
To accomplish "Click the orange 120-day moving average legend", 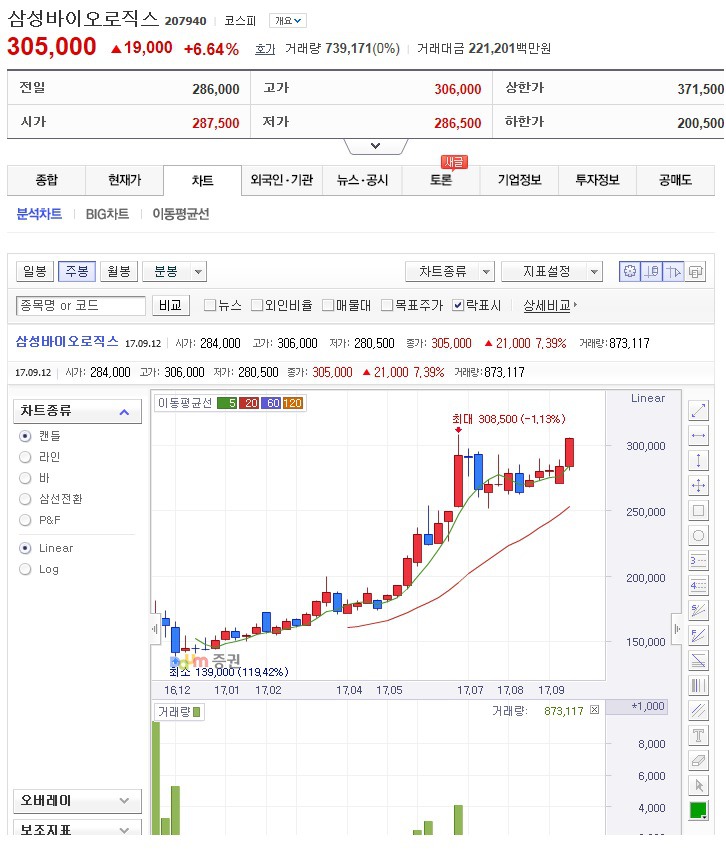I will [293, 403].
